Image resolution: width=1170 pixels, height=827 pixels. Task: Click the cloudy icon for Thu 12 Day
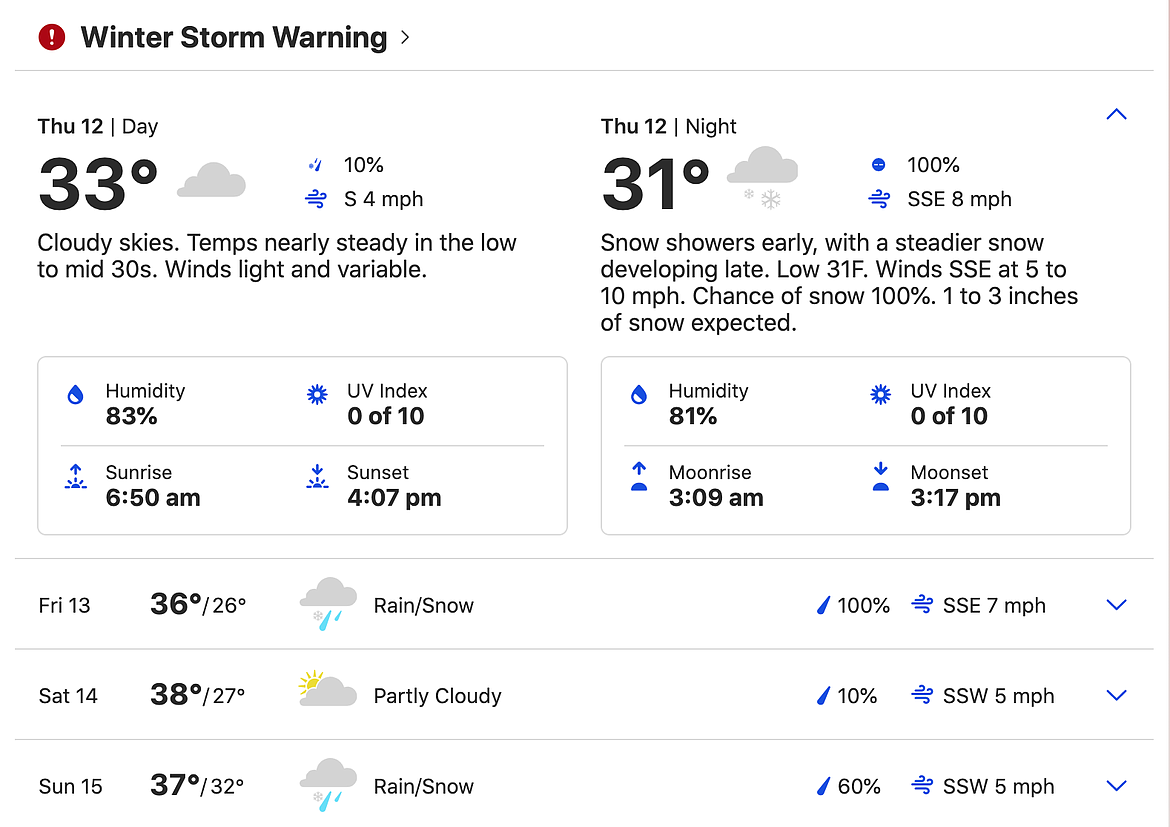(x=211, y=181)
